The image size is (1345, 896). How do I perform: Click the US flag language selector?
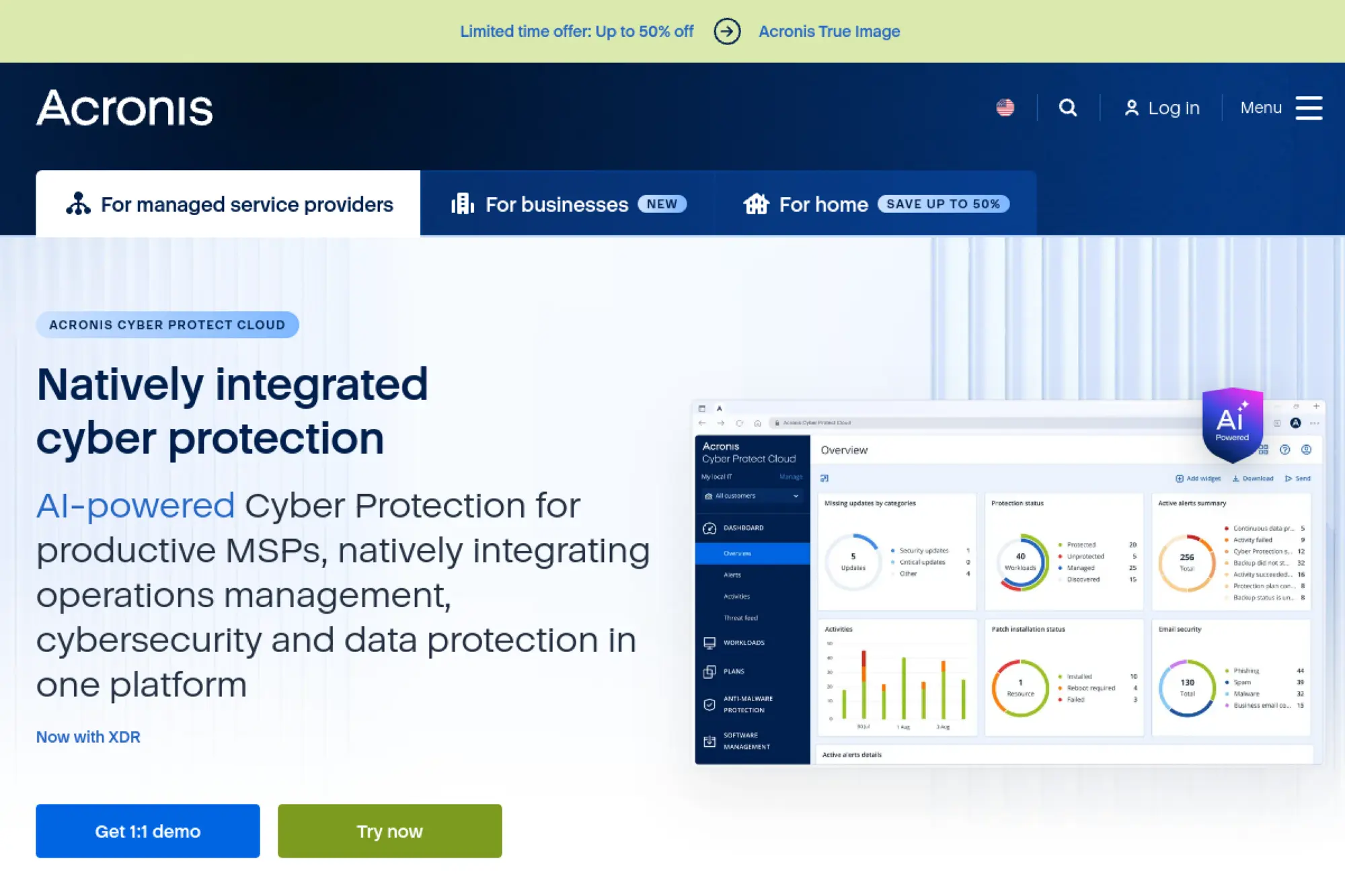coord(1005,108)
